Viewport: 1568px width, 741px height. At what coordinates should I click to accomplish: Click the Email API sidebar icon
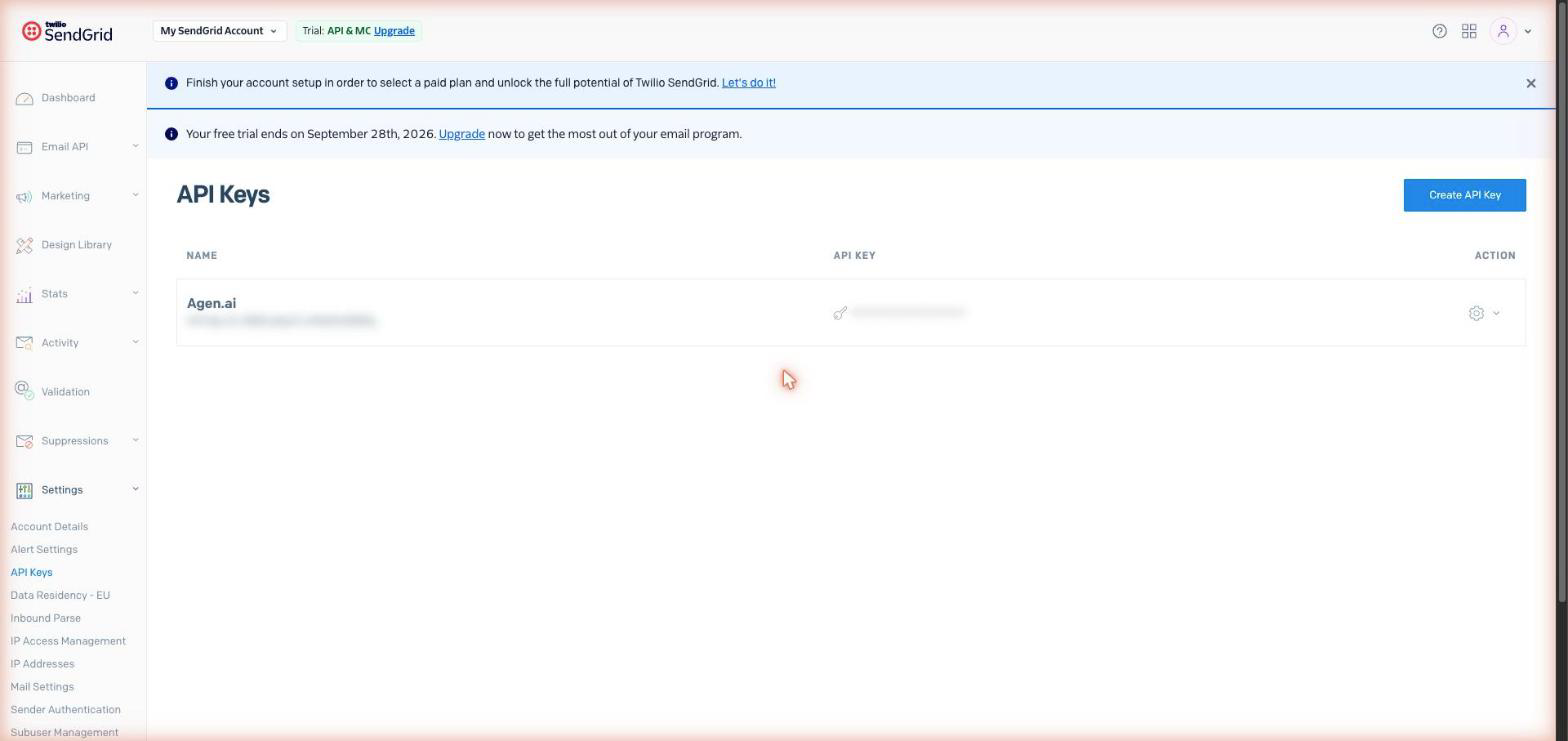click(25, 147)
